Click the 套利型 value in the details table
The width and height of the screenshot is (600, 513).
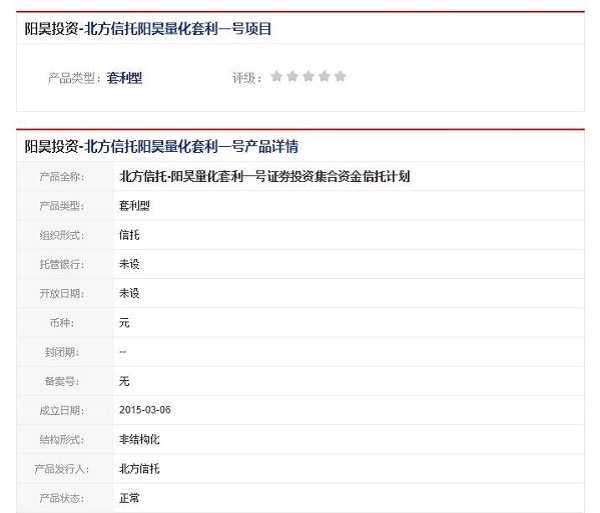[134, 206]
